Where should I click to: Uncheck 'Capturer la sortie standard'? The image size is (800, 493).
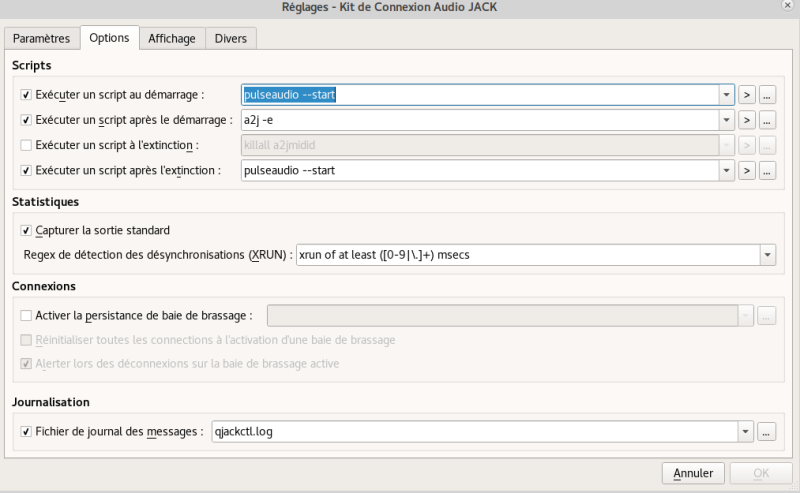tap(26, 230)
